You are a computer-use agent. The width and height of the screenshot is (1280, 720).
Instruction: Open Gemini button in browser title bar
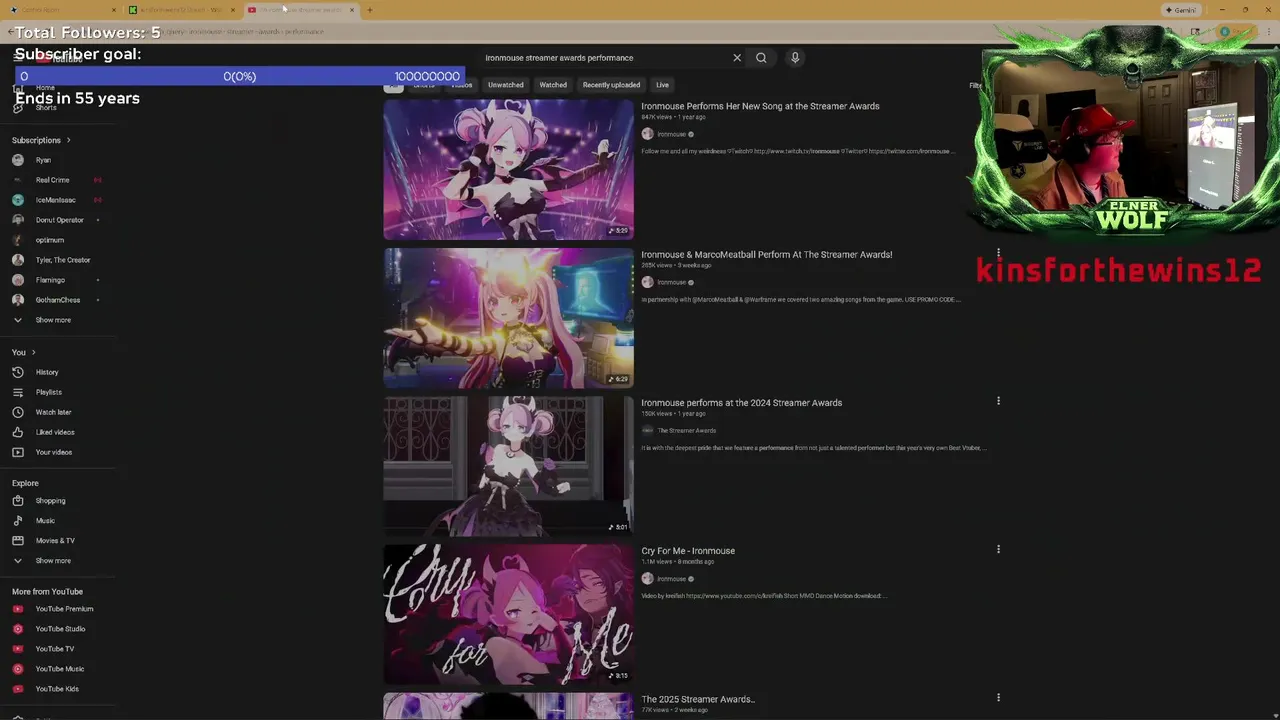tap(1182, 10)
